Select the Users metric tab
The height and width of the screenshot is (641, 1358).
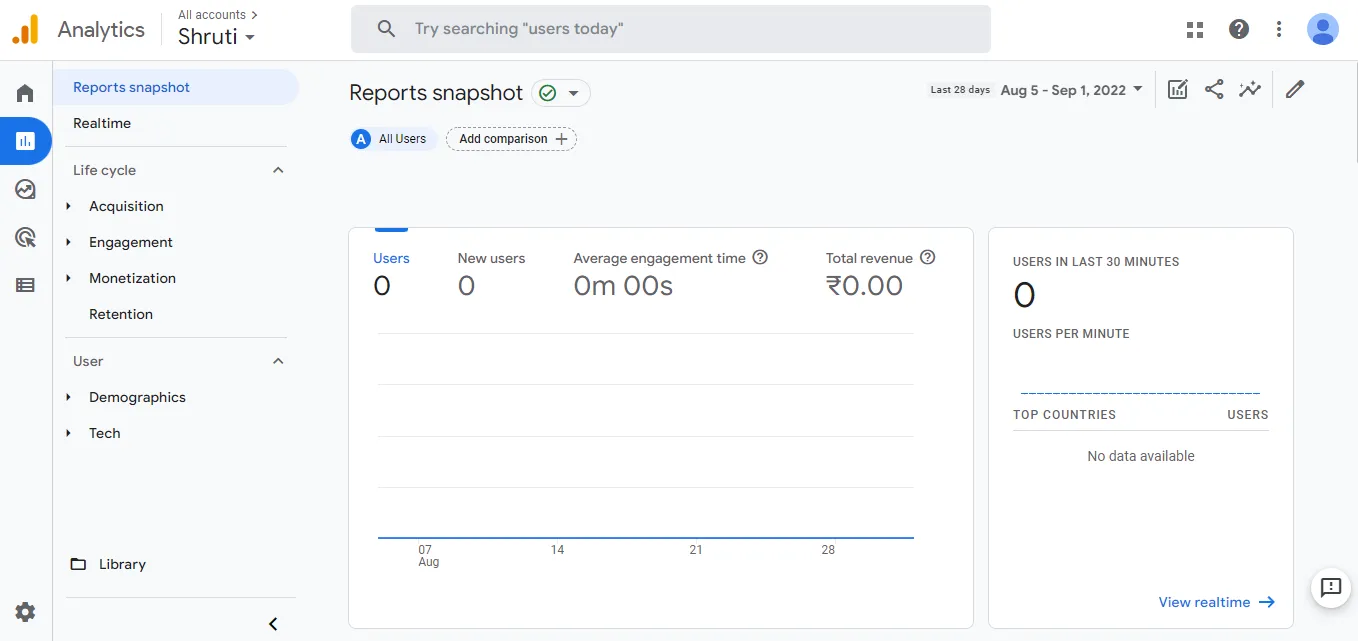point(391,273)
